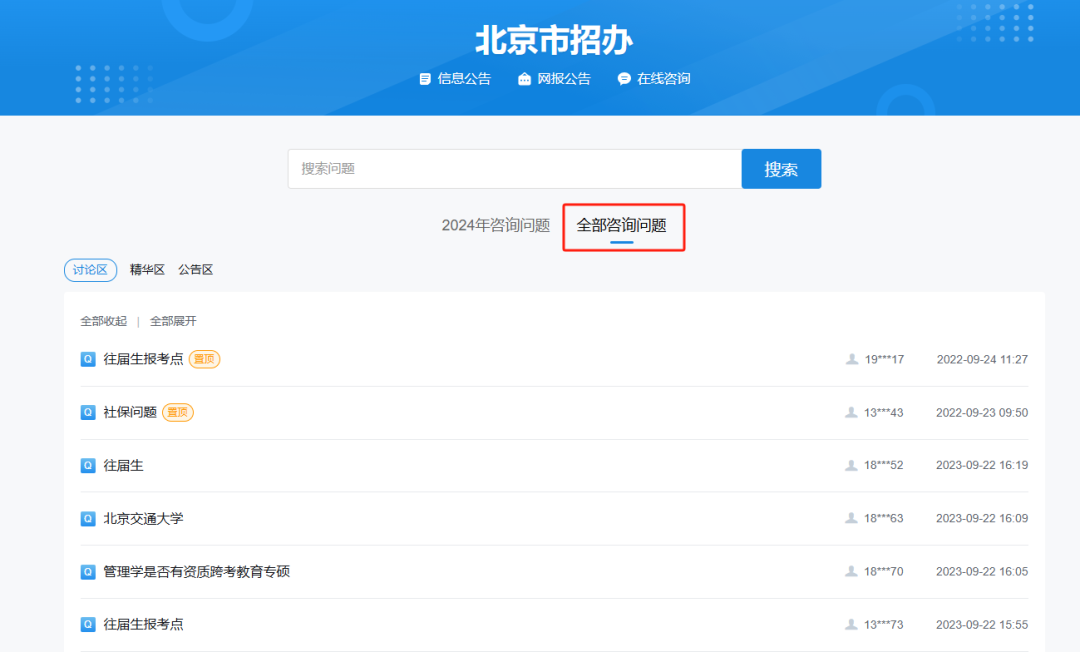The width and height of the screenshot is (1080, 652).
Task: Open the pinned 往届生报考点 question
Action: [143, 359]
